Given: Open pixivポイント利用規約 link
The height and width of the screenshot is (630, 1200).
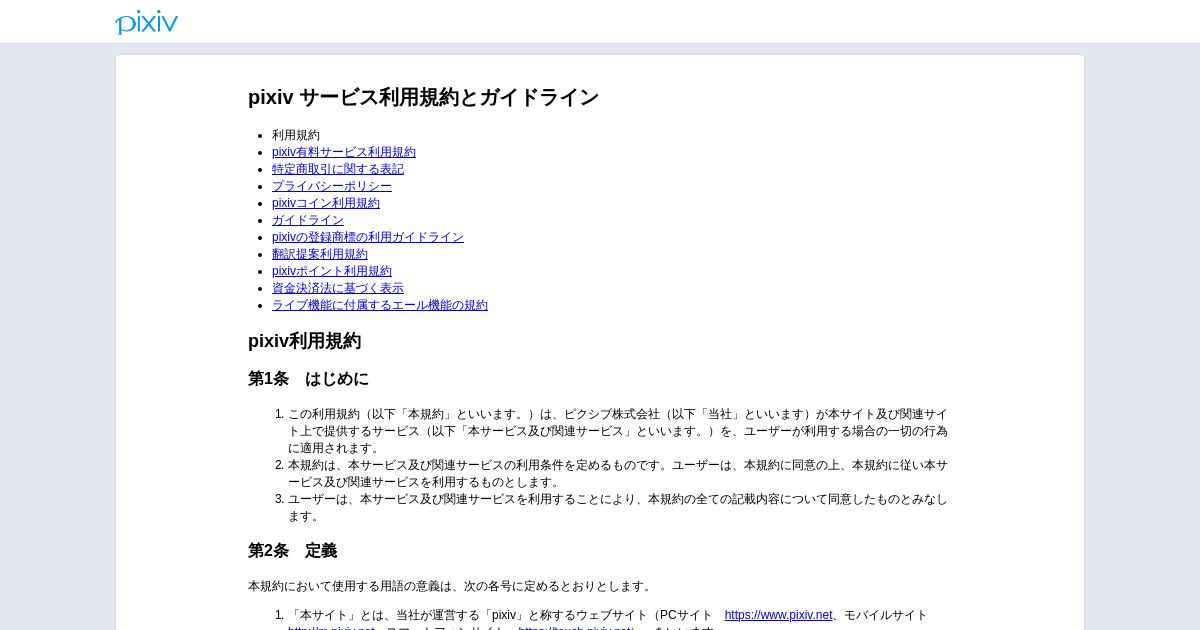Looking at the screenshot, I should tap(332, 271).
